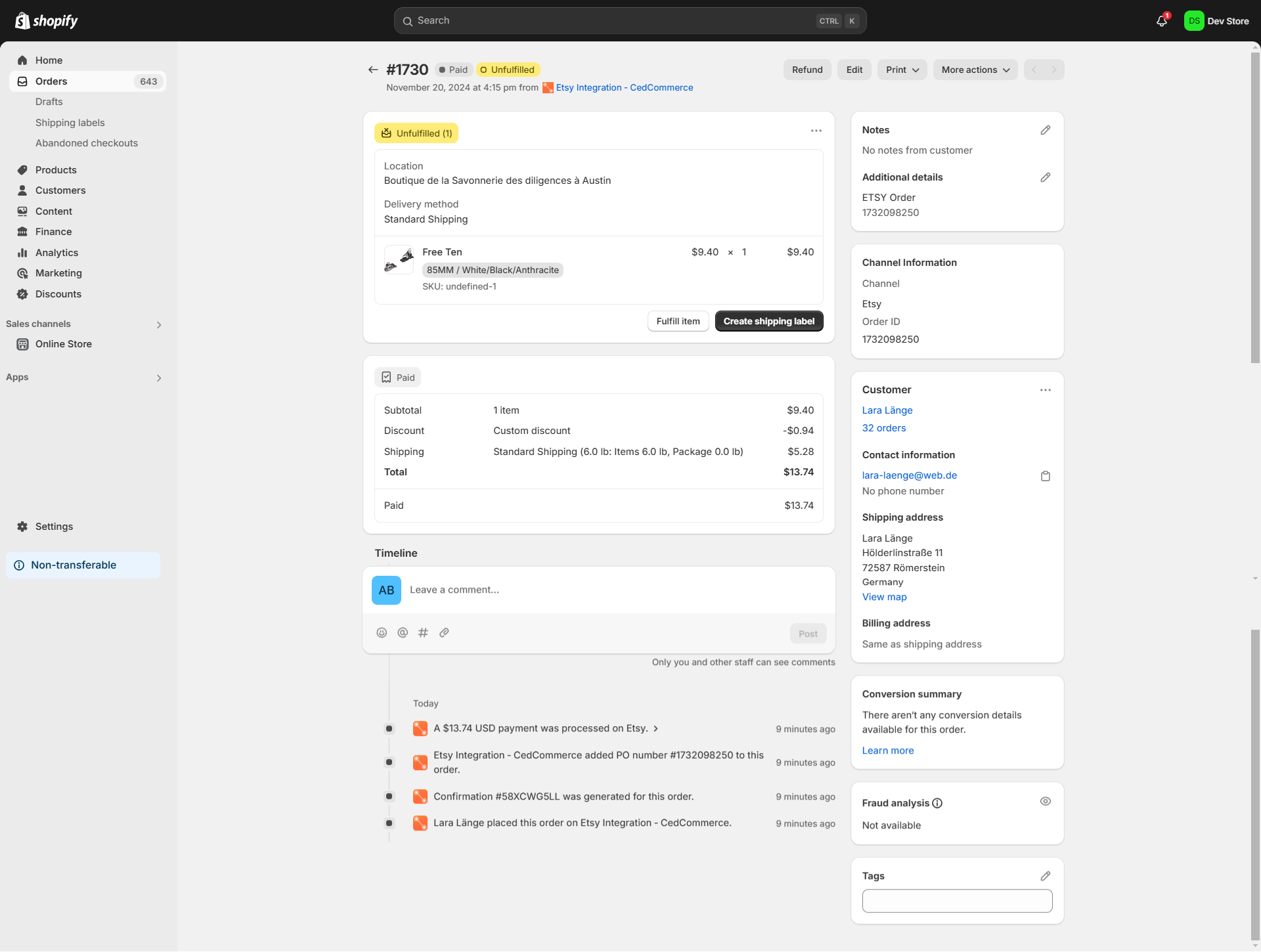Click Fulfill item
The width and height of the screenshot is (1261, 952).
[x=678, y=321]
